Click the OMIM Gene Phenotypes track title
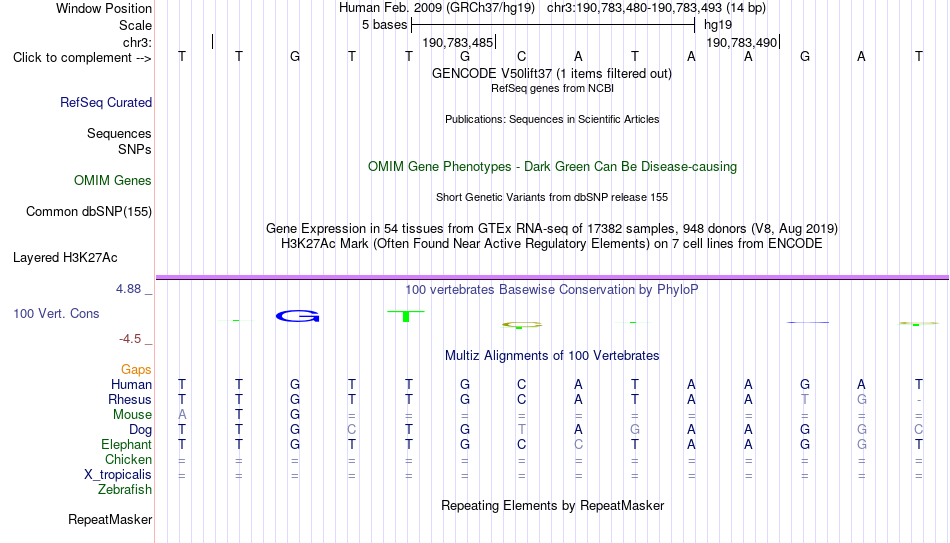 552,167
